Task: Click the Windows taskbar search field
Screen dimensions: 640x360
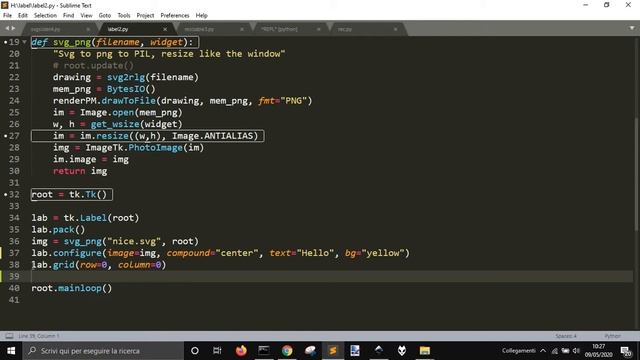Action: coord(103,351)
